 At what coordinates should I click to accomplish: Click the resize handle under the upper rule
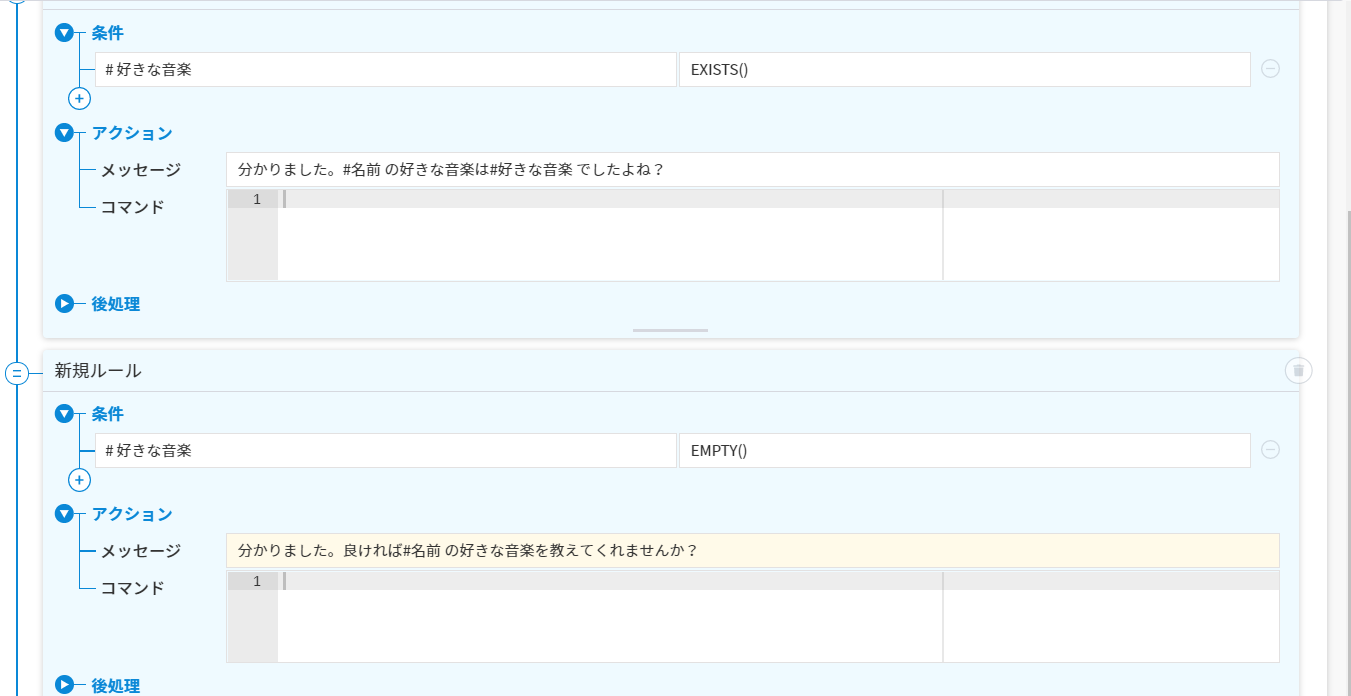(670, 330)
